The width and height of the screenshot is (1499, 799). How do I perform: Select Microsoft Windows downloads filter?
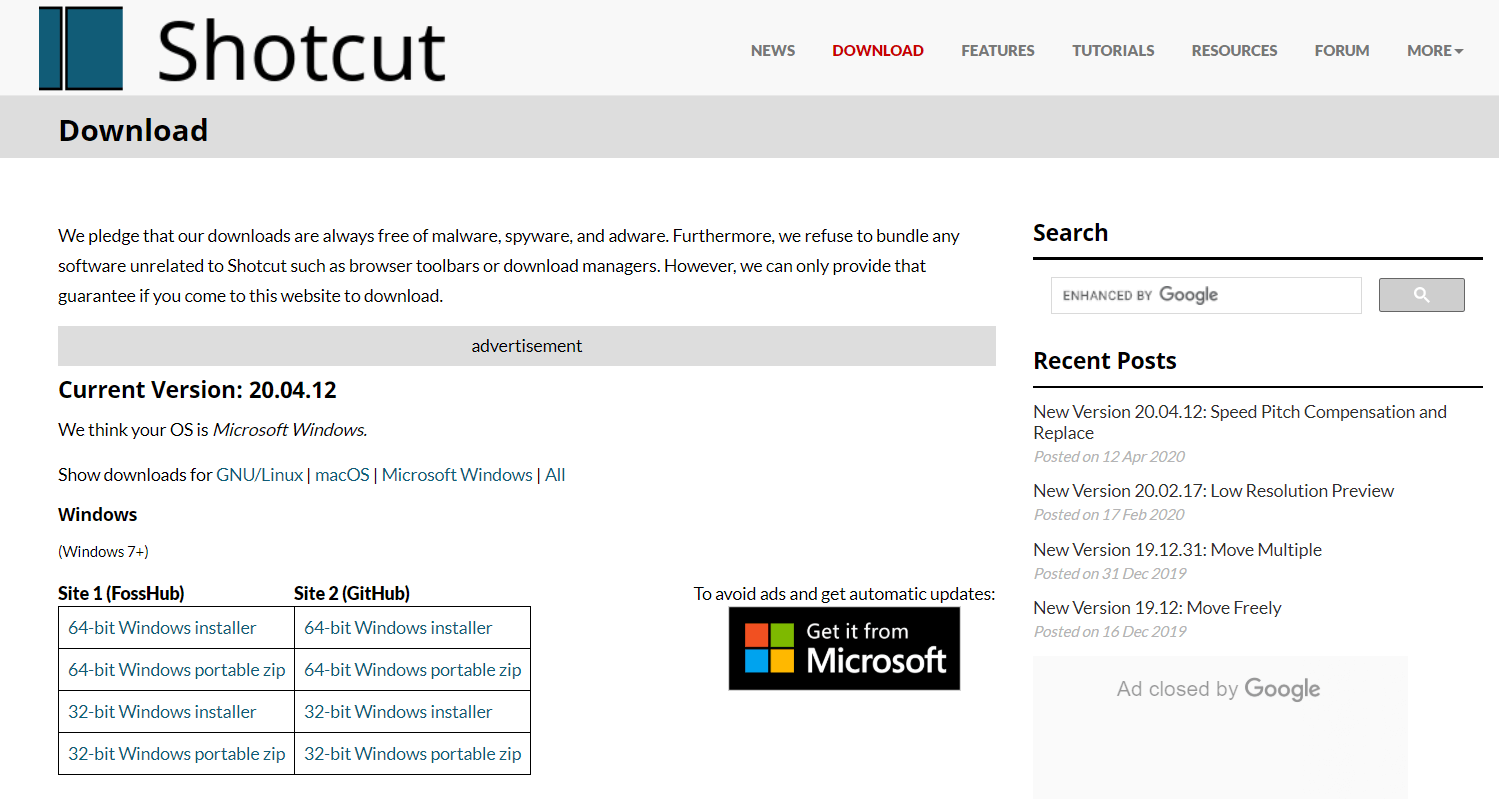click(457, 474)
